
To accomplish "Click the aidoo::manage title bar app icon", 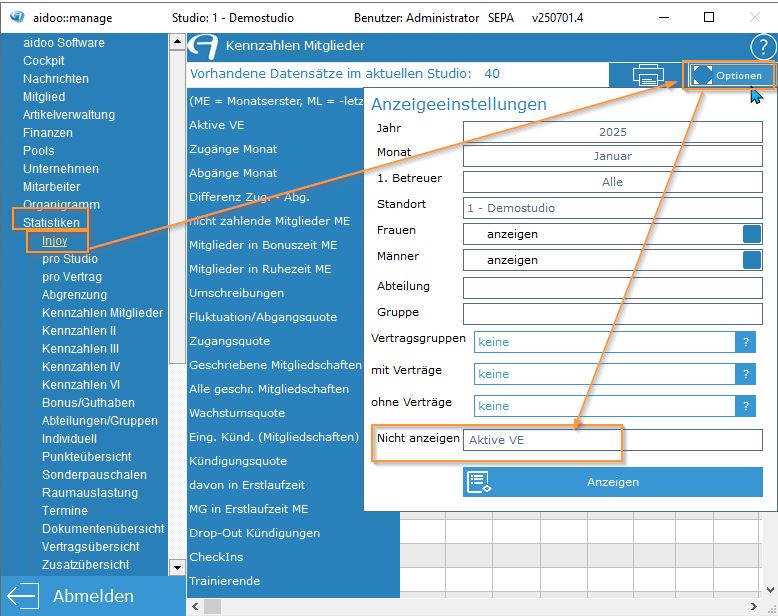I will point(17,17).
